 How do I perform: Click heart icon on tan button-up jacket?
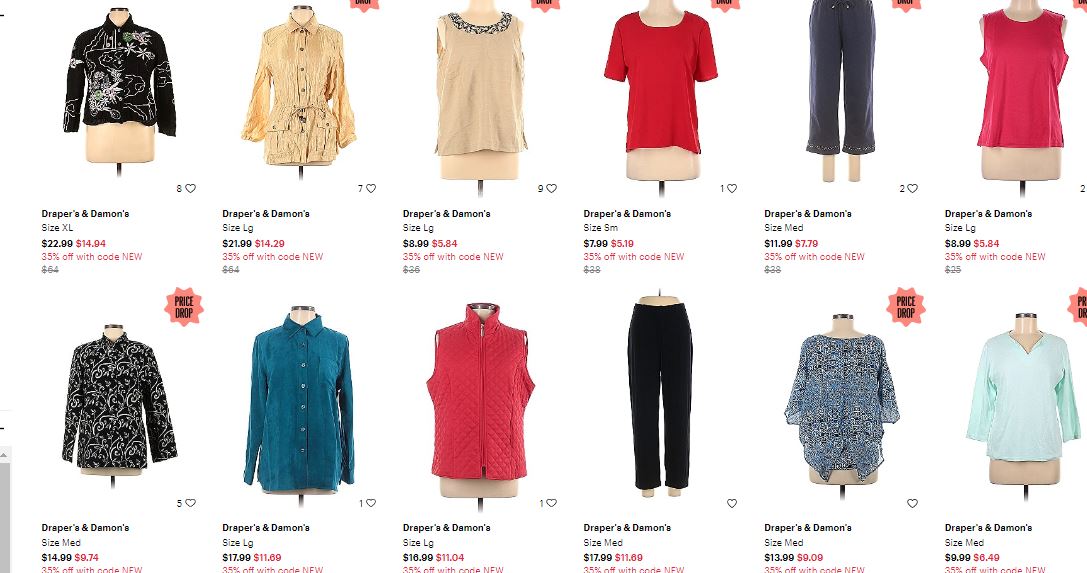click(x=371, y=188)
